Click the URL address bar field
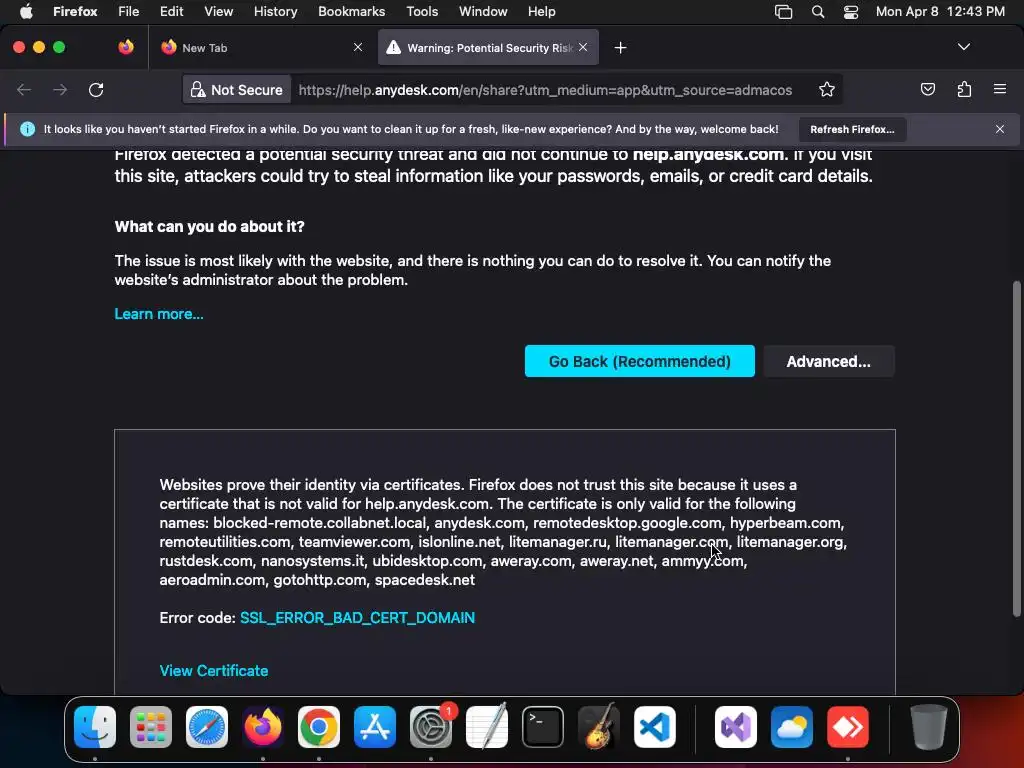The height and width of the screenshot is (768, 1024). [545, 90]
